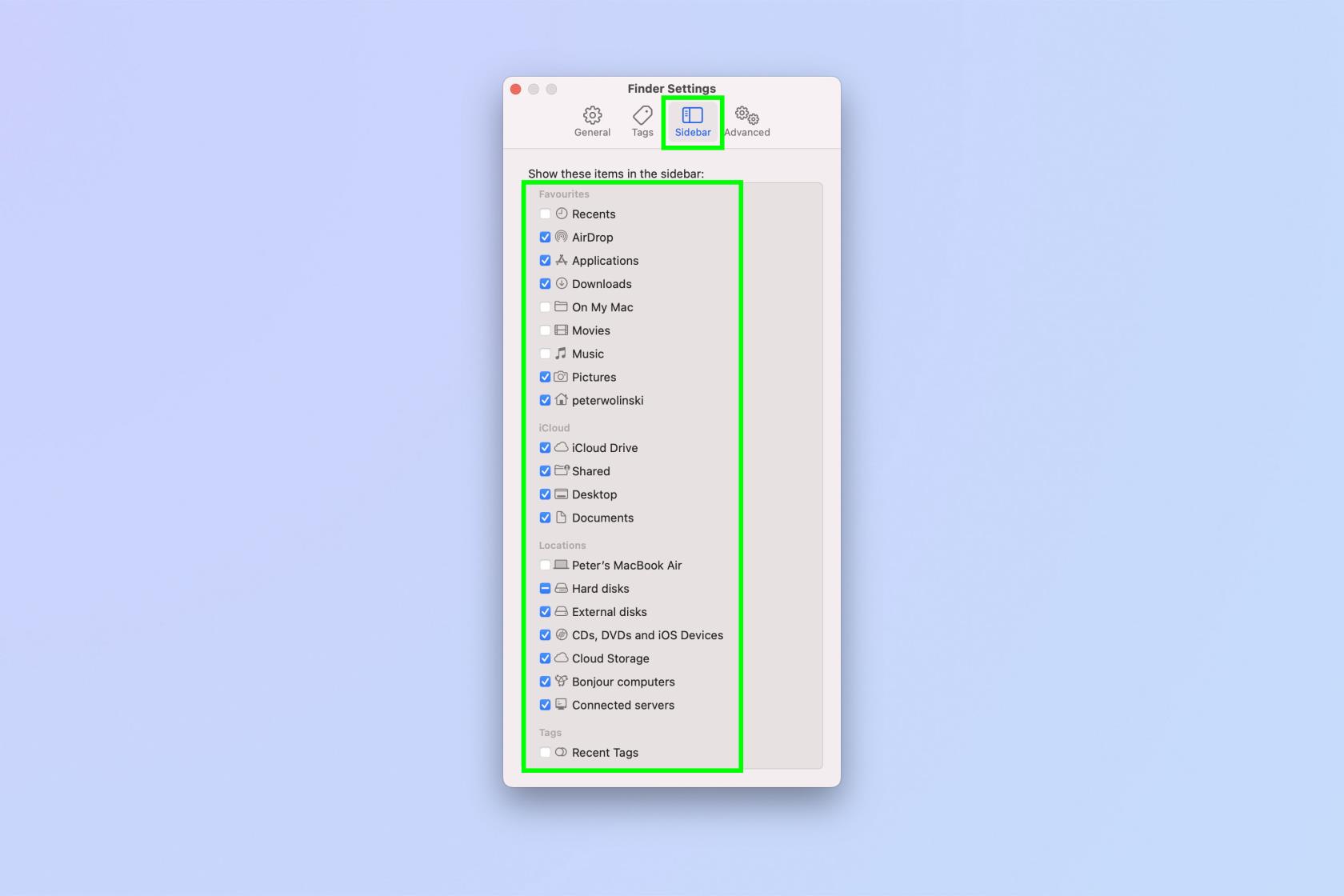Click the Pictures camera icon
The height and width of the screenshot is (896, 1344).
[x=562, y=376]
